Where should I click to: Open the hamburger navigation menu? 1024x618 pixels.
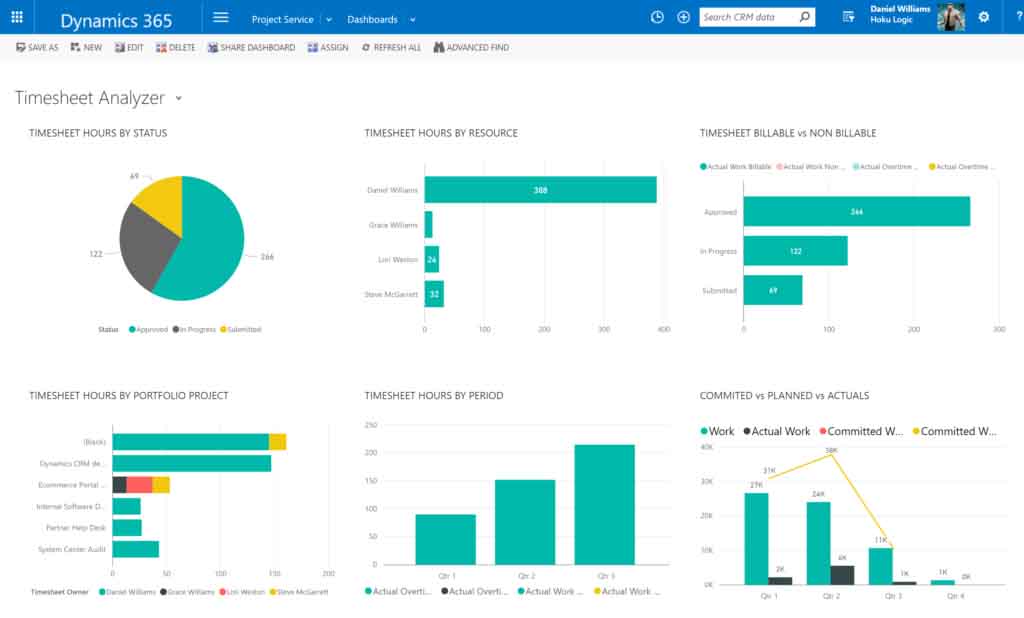click(221, 17)
